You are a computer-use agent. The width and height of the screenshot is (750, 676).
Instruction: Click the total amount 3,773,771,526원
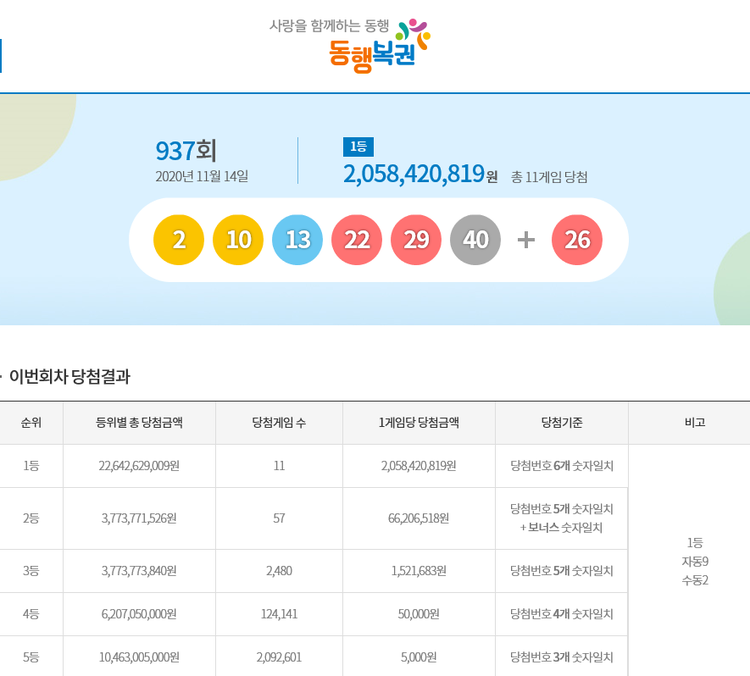[x=139, y=518]
